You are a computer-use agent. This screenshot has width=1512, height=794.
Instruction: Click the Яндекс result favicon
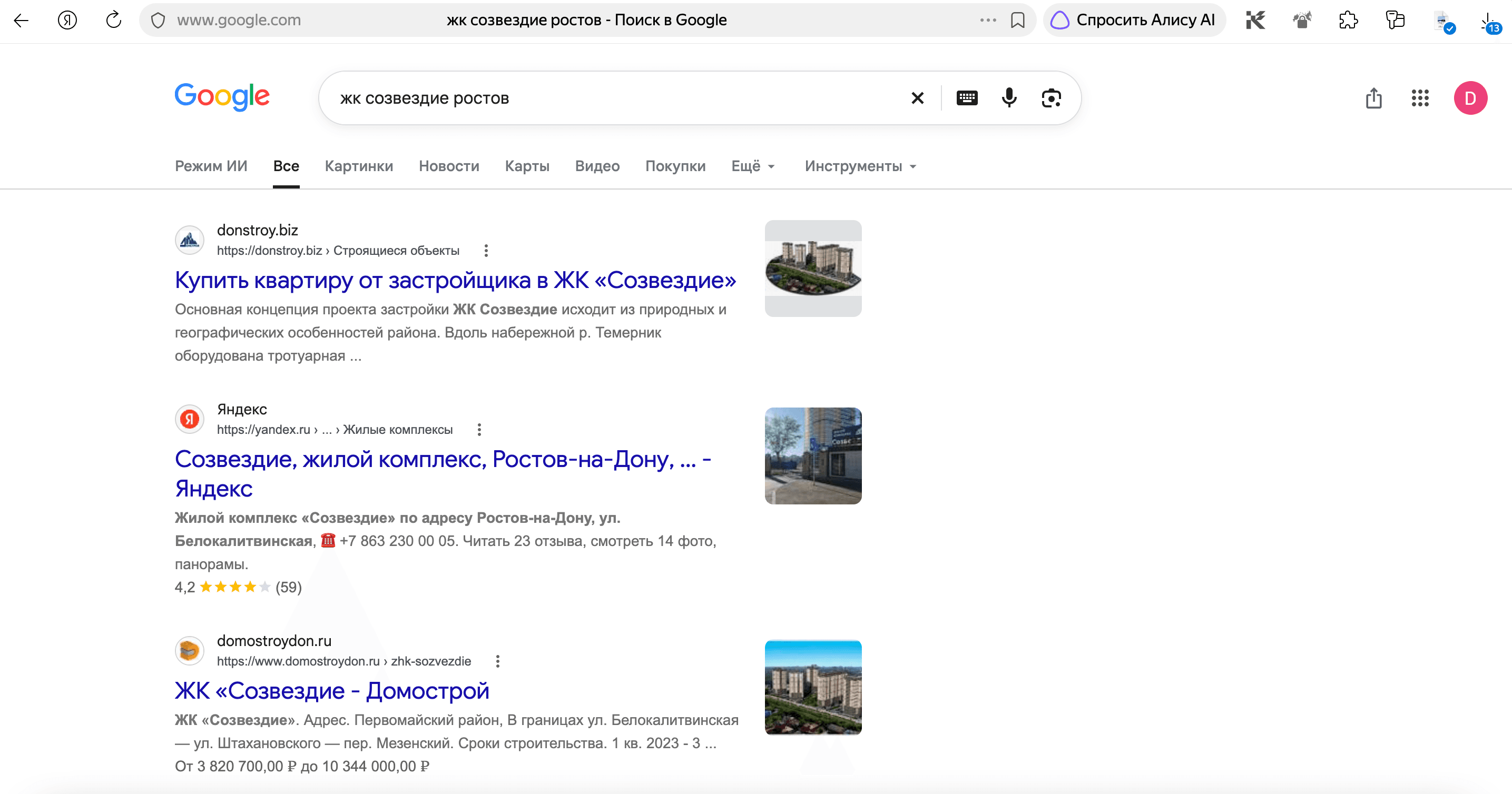pos(190,419)
